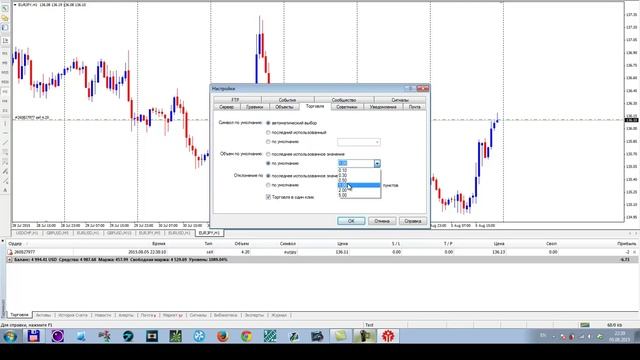Image resolution: width=640 pixels, height=360 pixels.
Task: Click the blue floppy disk taskbar icon
Action: (x=33, y=336)
